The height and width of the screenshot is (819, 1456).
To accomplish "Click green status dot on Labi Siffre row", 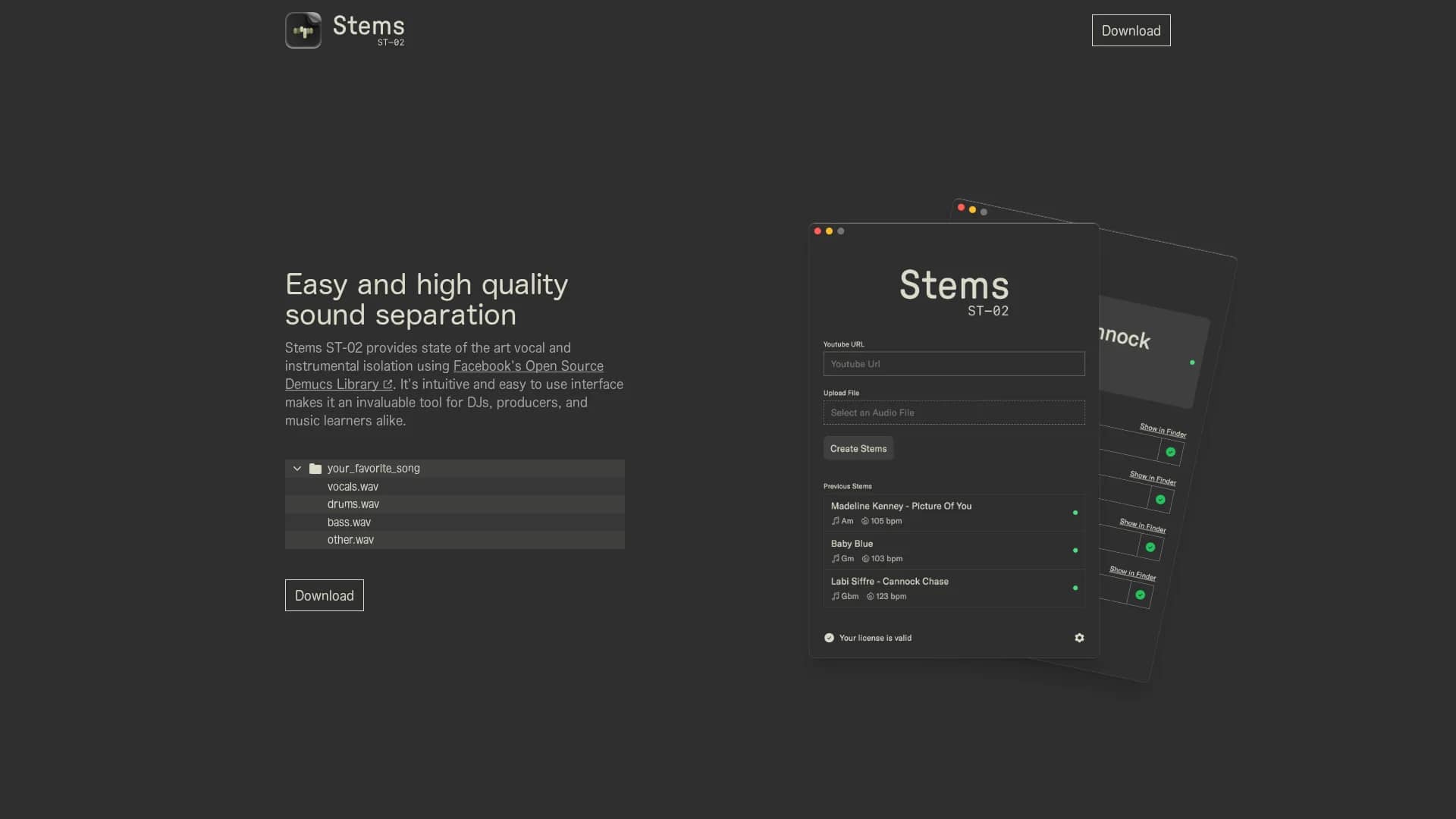I will [1075, 588].
